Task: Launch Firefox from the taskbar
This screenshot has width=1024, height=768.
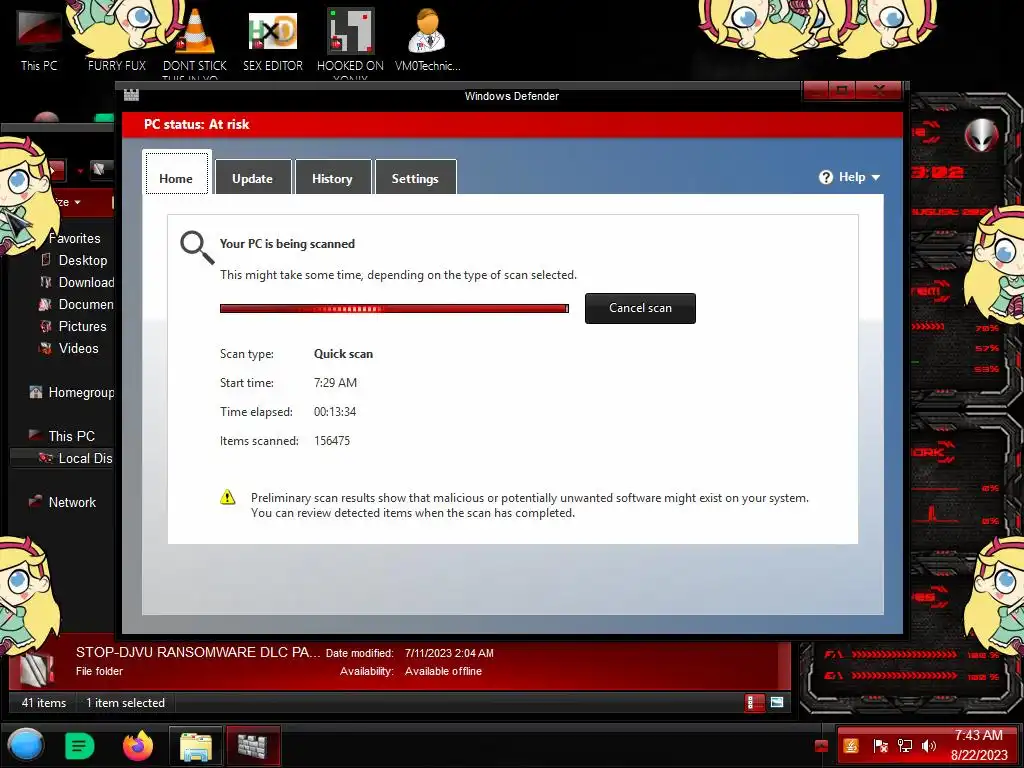Action: [138, 746]
